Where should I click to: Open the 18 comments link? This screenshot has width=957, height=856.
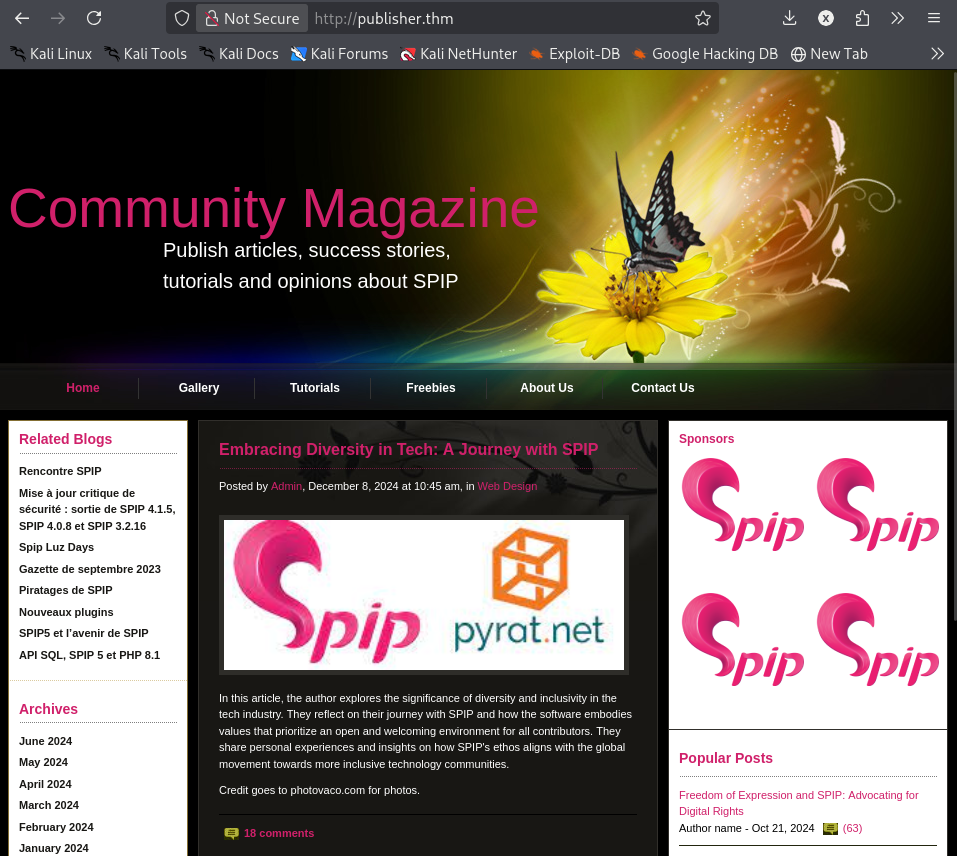[279, 833]
